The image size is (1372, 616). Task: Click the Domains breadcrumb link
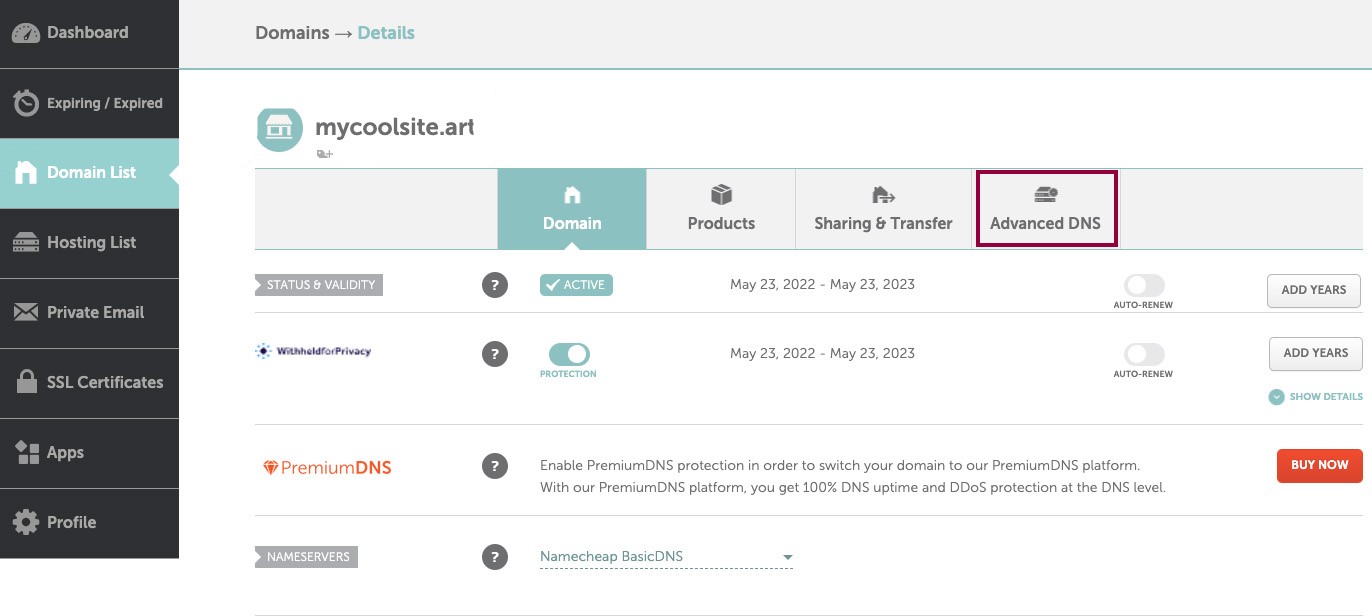(292, 33)
